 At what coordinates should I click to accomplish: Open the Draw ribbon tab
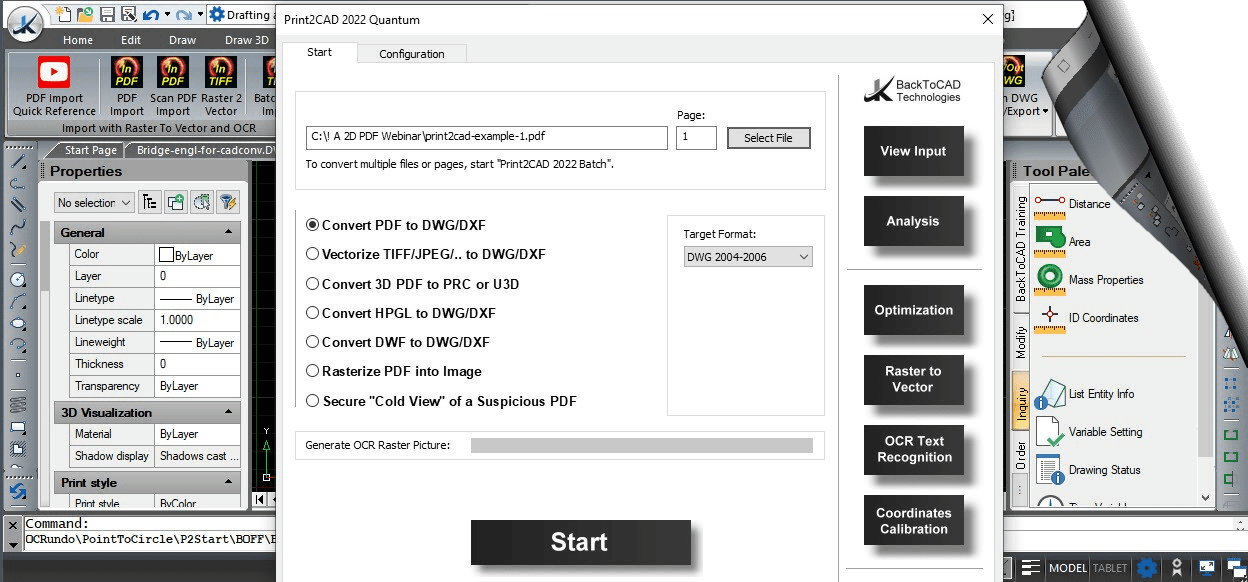pyautogui.click(x=182, y=40)
